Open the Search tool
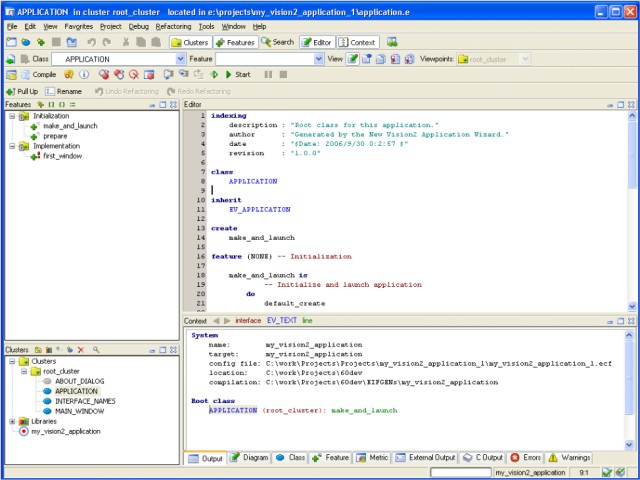 [277, 42]
